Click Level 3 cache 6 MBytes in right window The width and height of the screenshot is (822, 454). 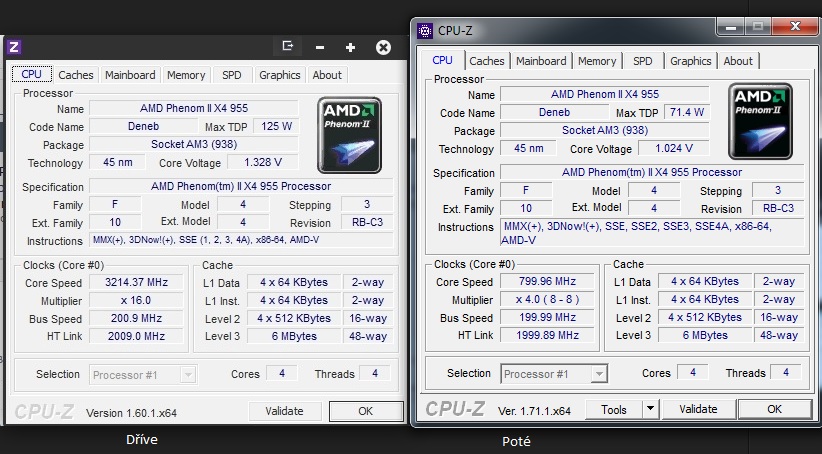point(705,335)
